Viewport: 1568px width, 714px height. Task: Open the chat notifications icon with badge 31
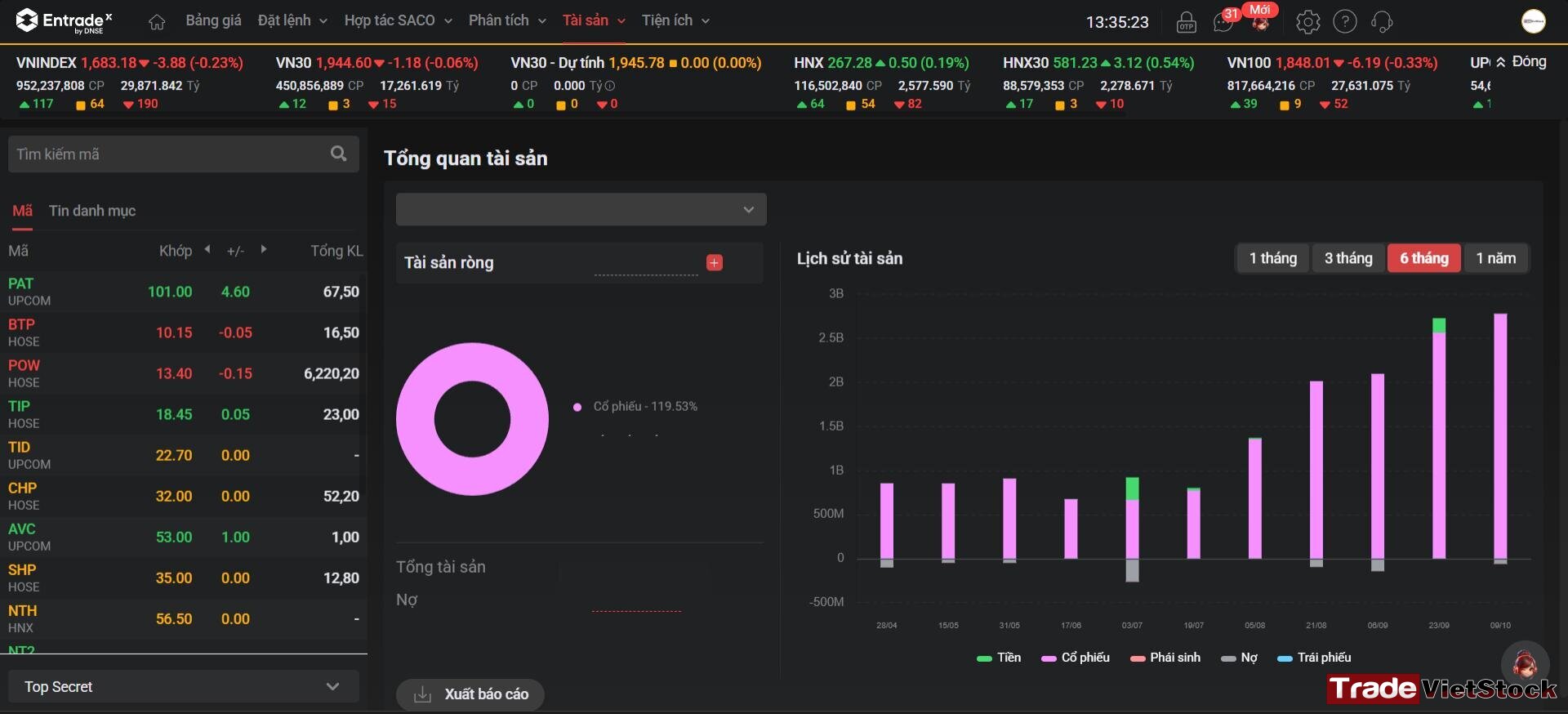pyautogui.click(x=1223, y=22)
